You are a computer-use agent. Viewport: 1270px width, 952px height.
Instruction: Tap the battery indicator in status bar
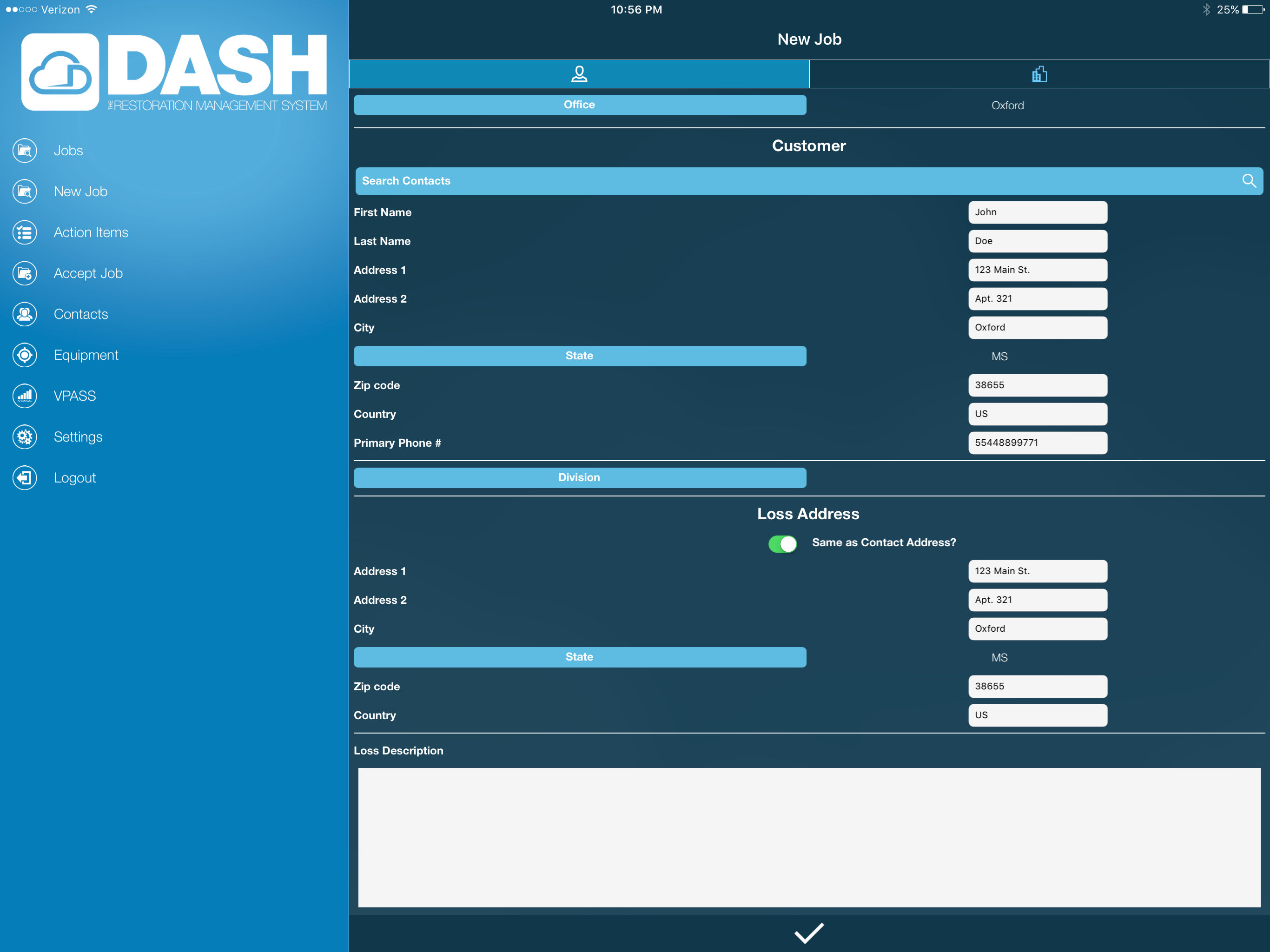pos(1253,10)
